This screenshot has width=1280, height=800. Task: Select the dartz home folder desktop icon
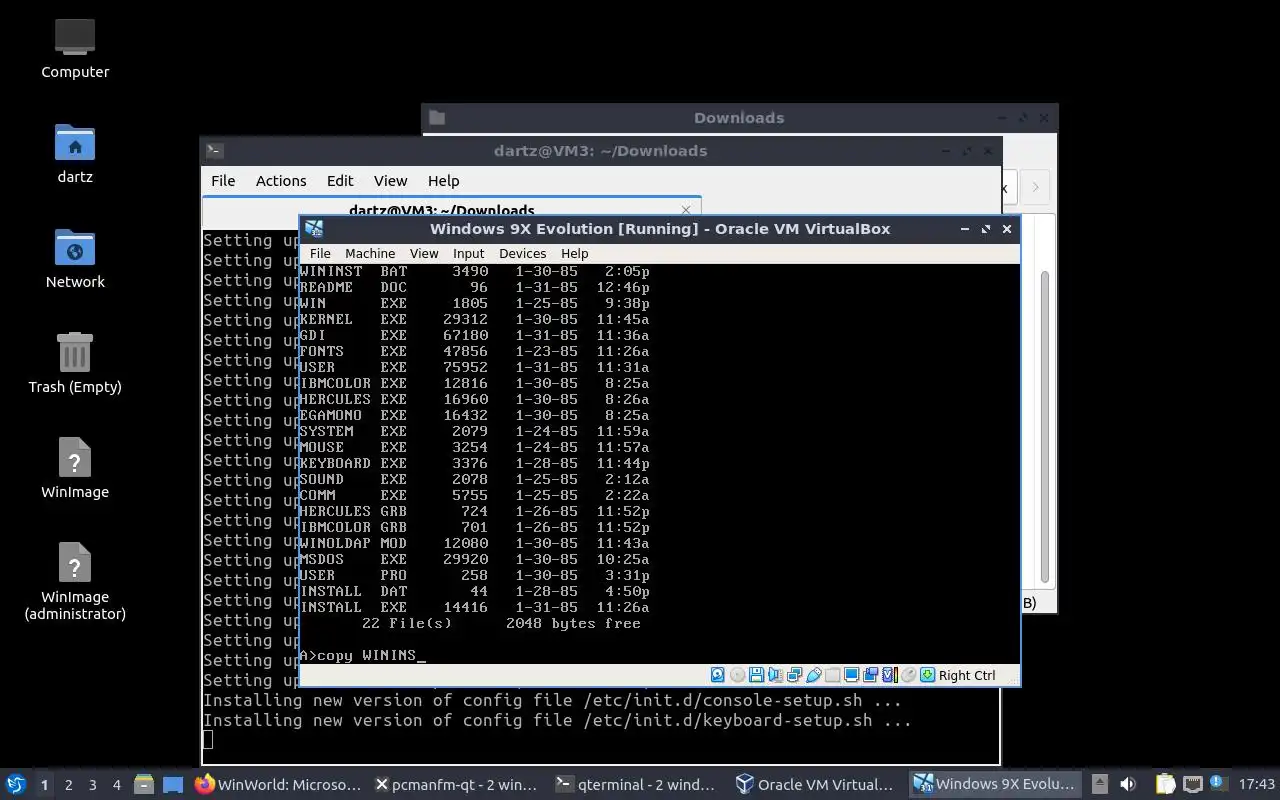pyautogui.click(x=75, y=153)
